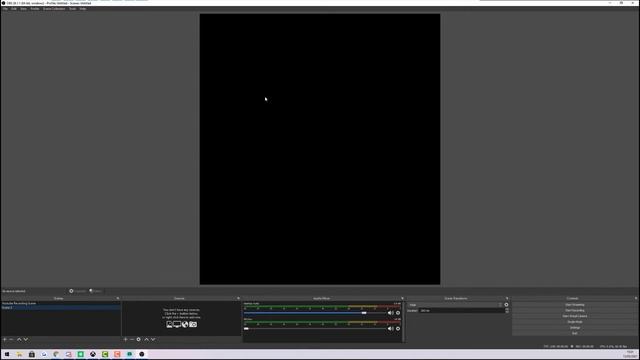This screenshot has width=640, height=360.
Task: Move the selected scene up in Scenes panel
Action: click(19, 339)
